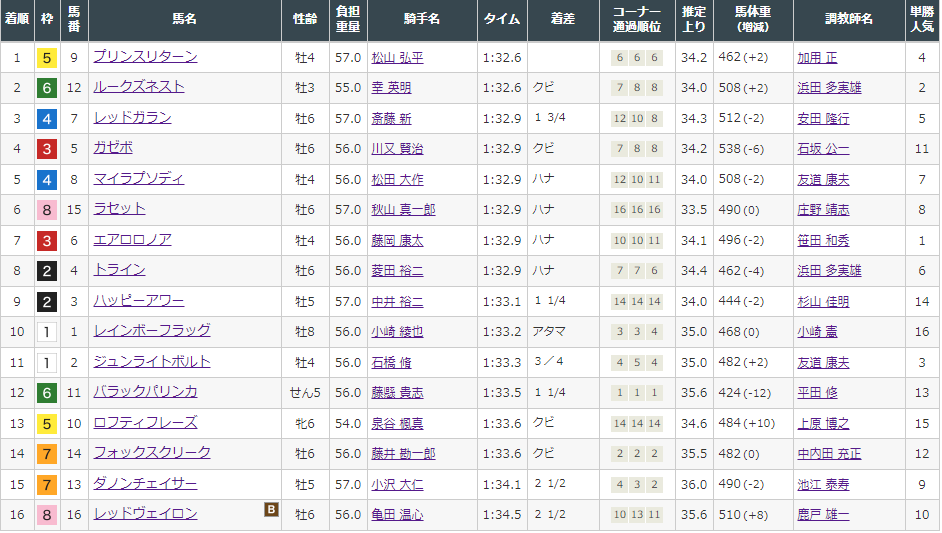Viewport: 942px width, 533px height.
Task: Open horse page for プリンスリターン
Action: [145, 56]
